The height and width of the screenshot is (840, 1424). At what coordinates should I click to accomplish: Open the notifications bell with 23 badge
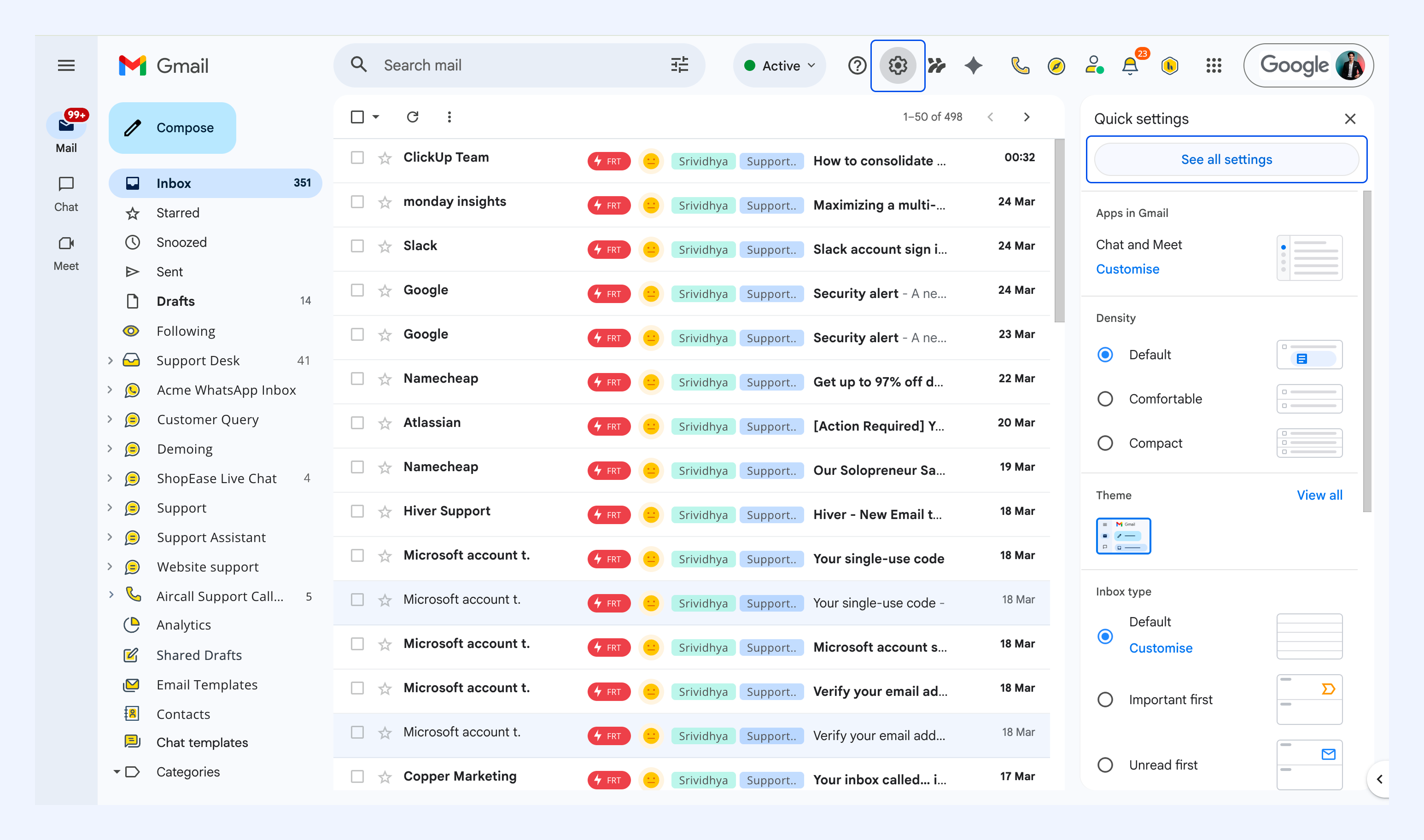(x=1130, y=66)
